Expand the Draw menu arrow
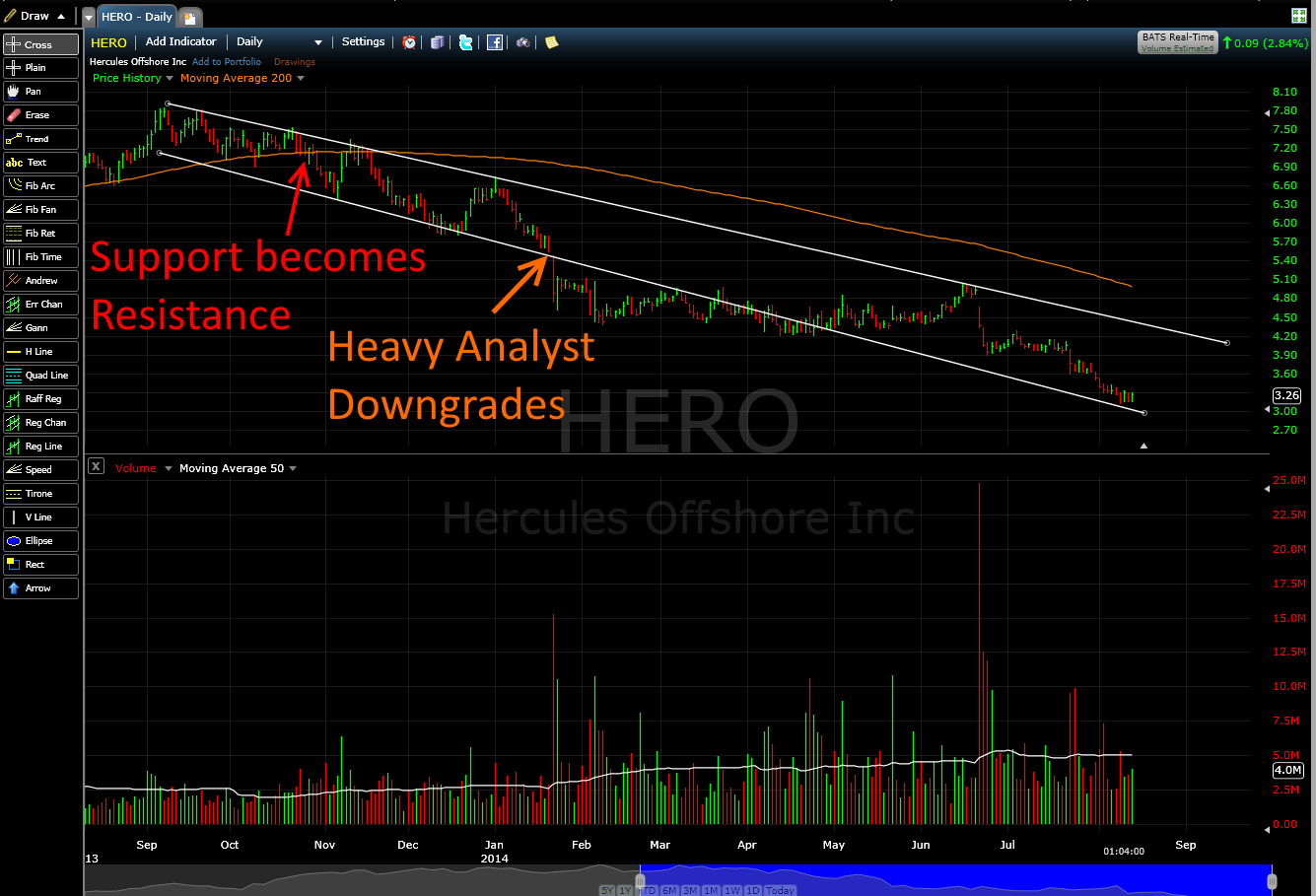1316x896 pixels. coord(61,16)
